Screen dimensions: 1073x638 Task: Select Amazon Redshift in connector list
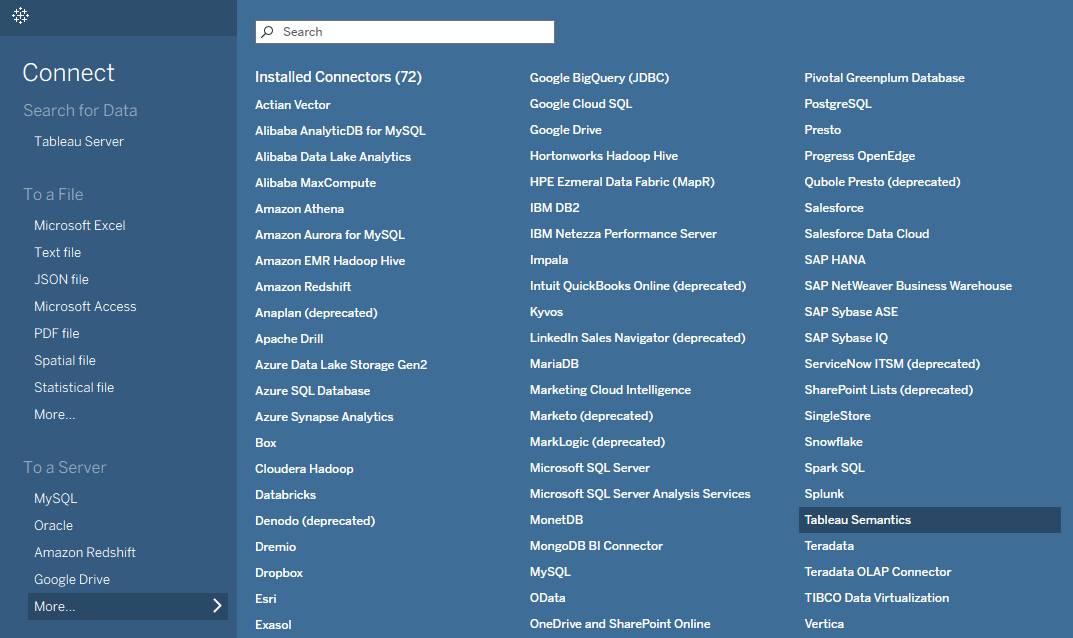click(x=303, y=287)
